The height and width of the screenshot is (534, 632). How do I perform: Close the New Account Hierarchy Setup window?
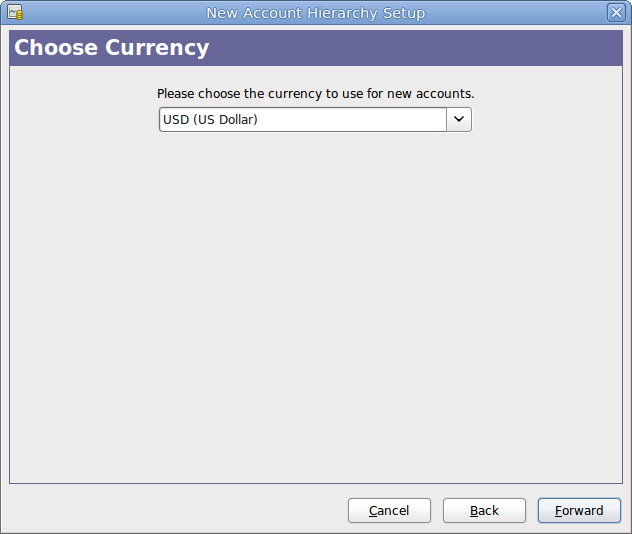click(616, 12)
